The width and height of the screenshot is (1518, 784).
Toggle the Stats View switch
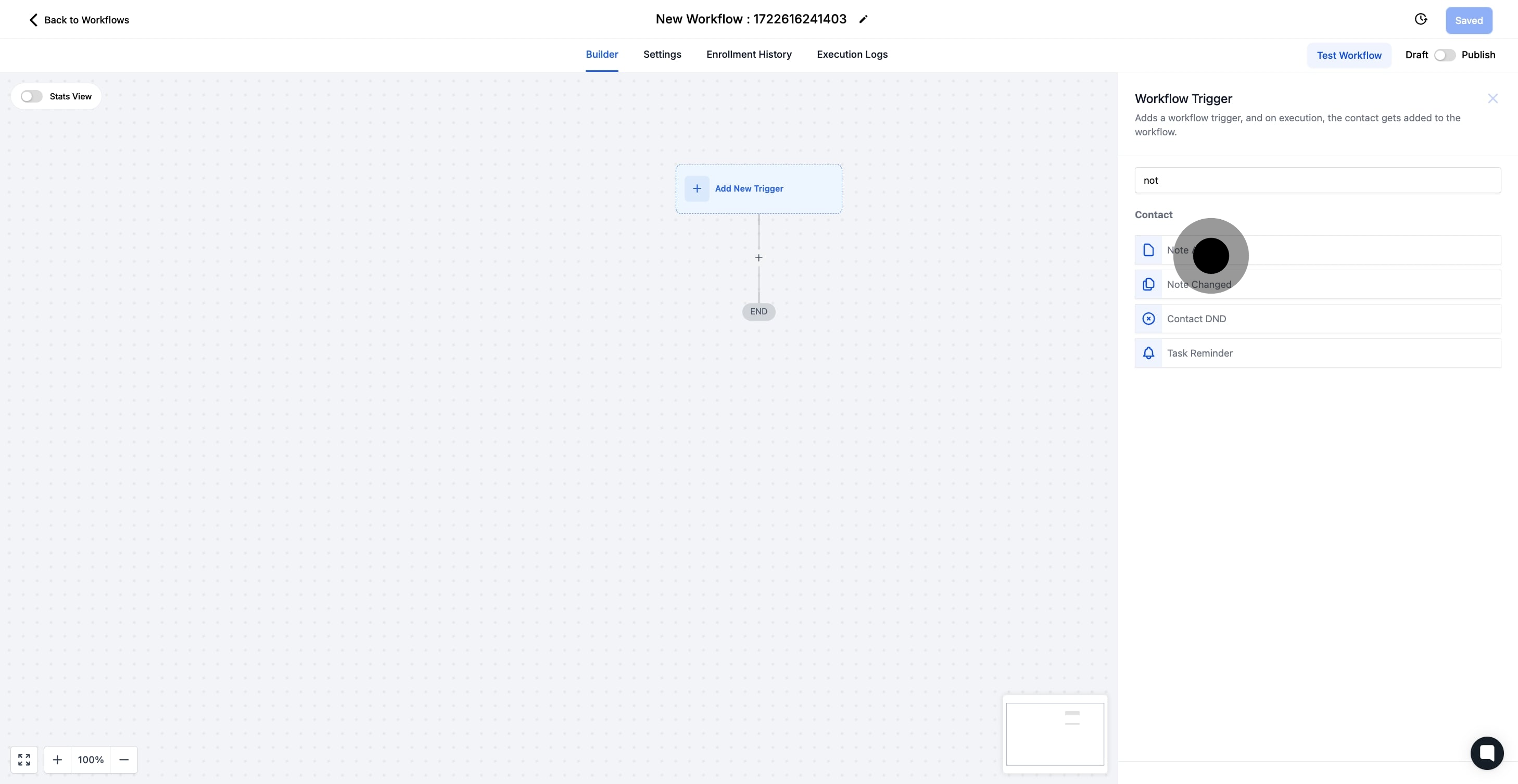click(31, 96)
